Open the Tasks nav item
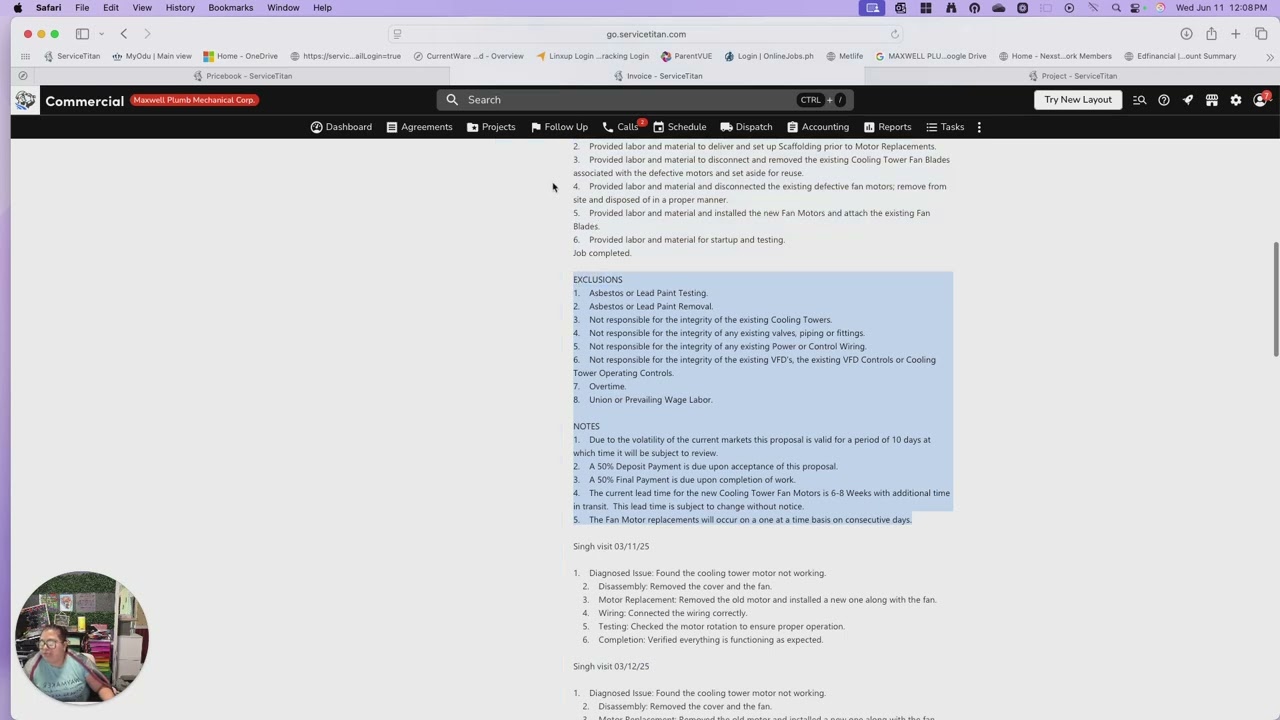1280x720 pixels. tap(945, 127)
